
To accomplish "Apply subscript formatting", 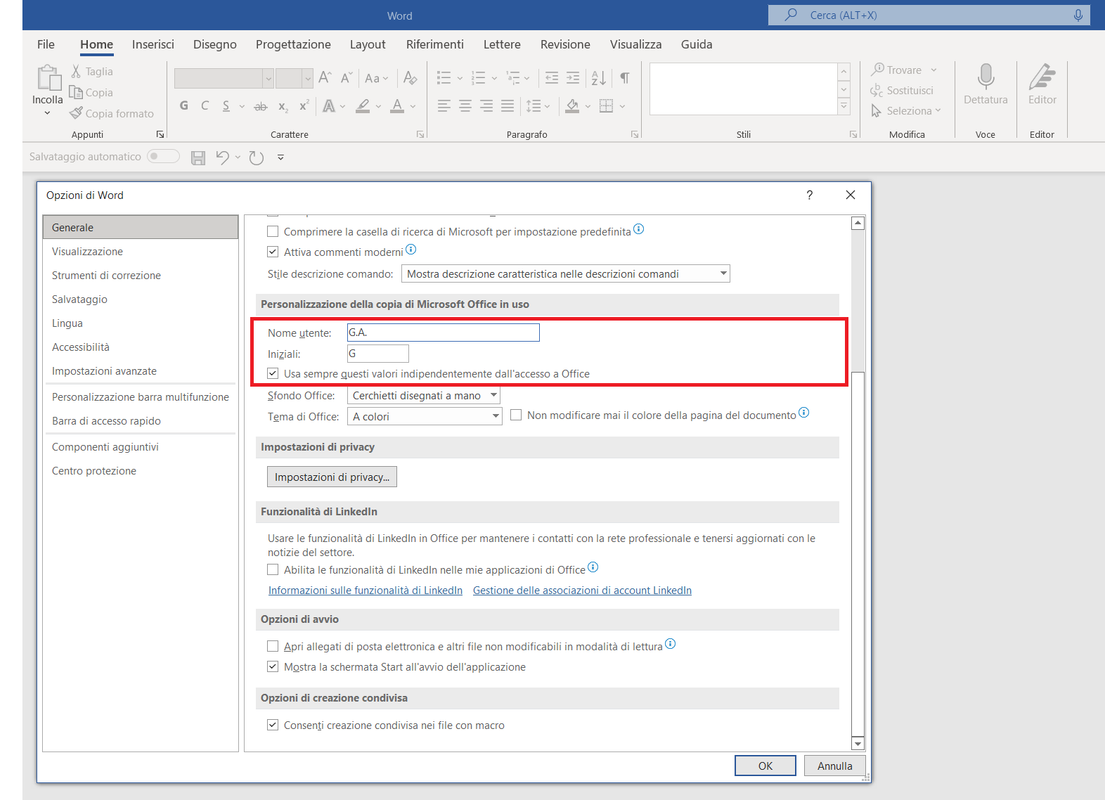I will 283,106.
